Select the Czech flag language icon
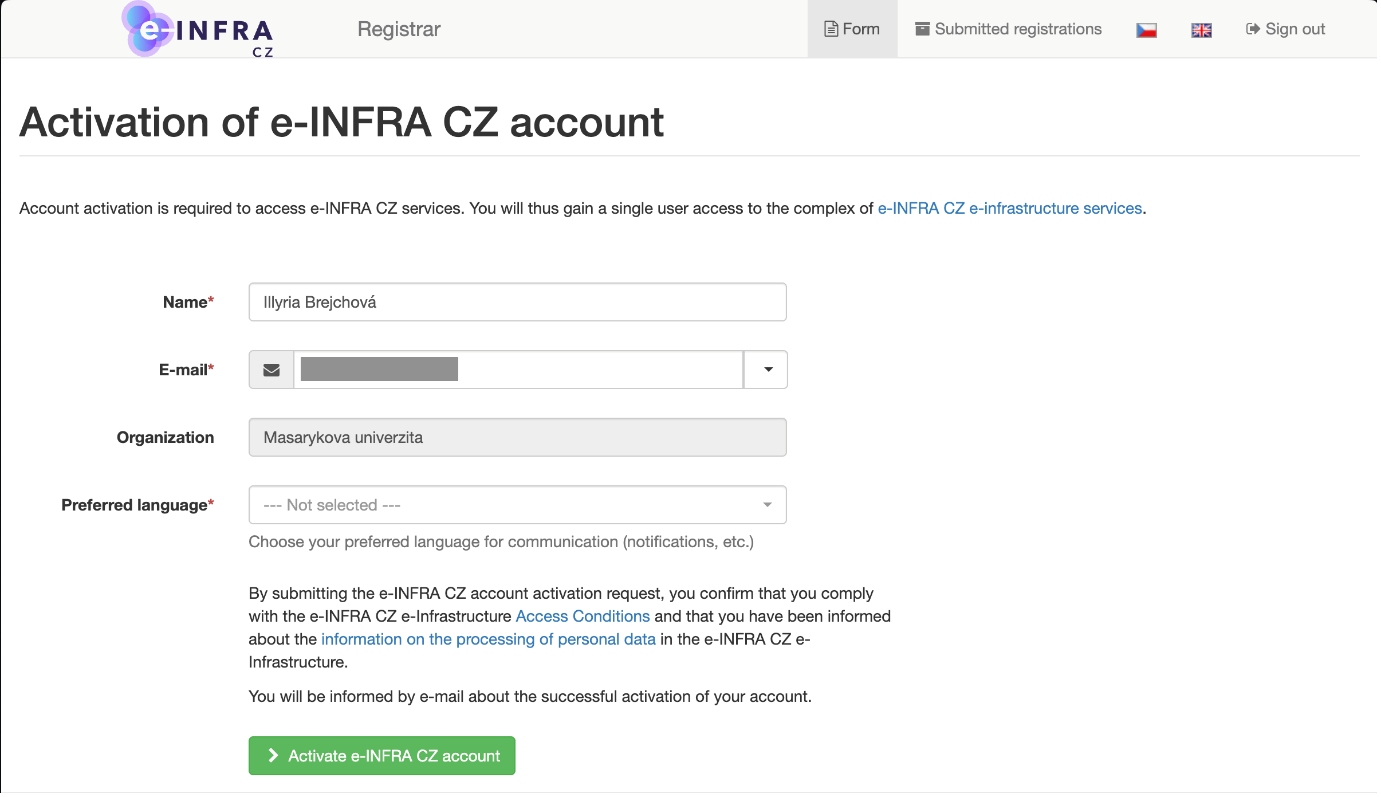1381x797 pixels. tap(1146, 29)
